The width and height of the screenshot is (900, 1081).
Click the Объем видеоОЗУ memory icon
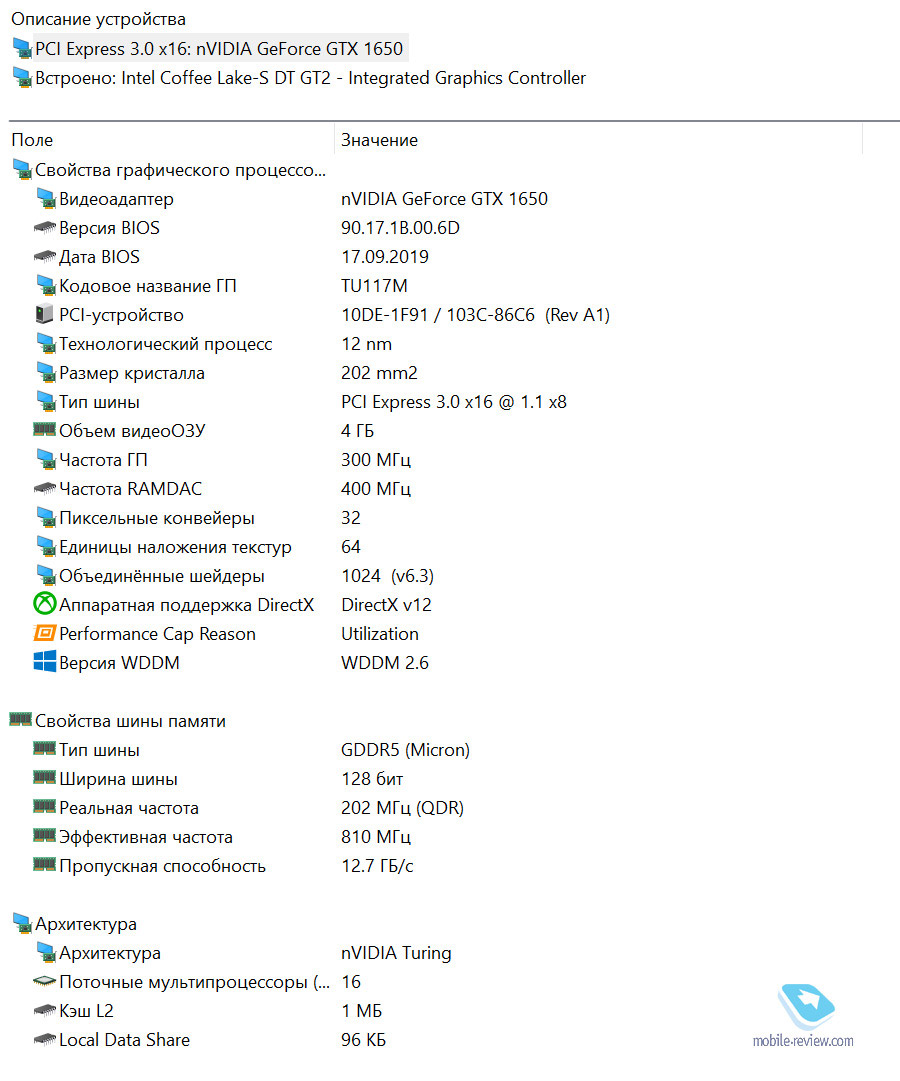(45, 430)
